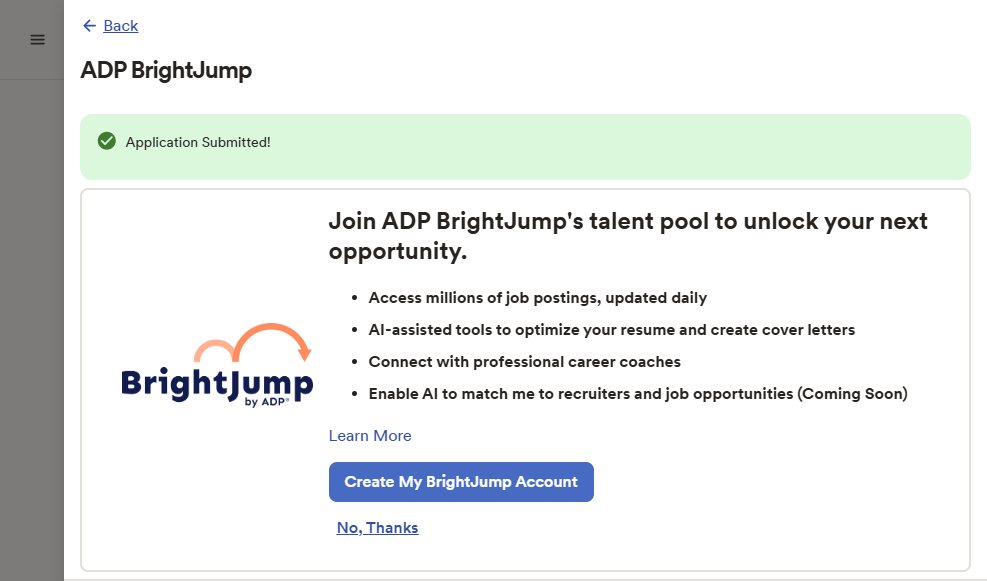Open the hamburger menu
Screen dimensions: 987x581
point(37,40)
